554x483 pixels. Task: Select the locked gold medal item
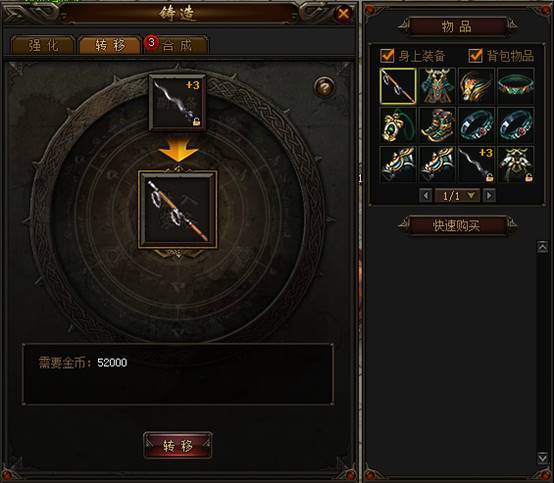point(515,164)
